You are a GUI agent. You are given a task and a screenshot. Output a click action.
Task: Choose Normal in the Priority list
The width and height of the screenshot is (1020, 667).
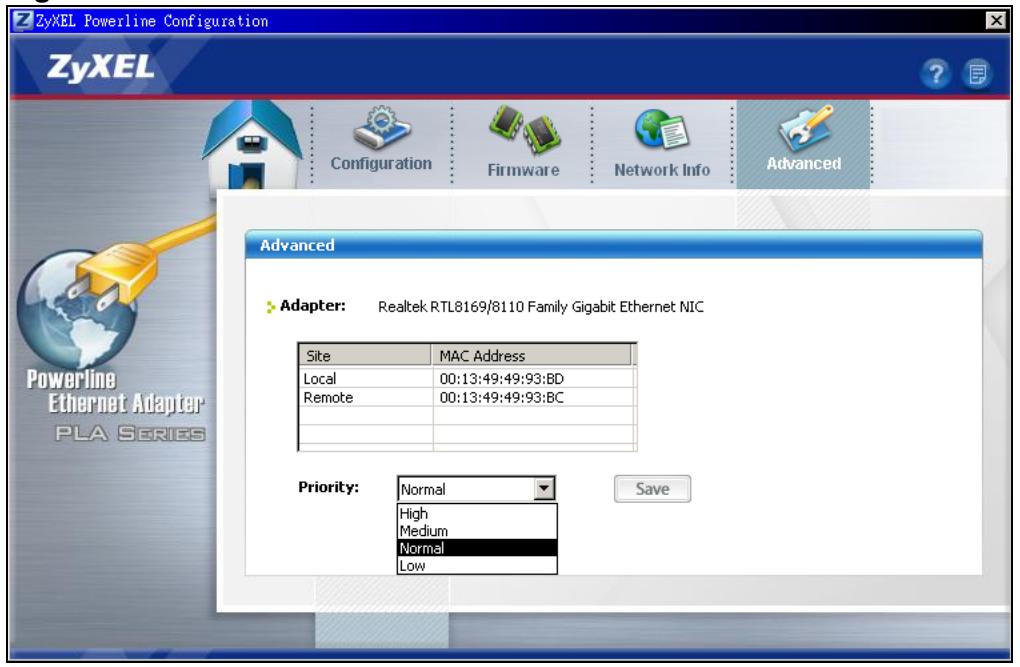(x=477, y=549)
